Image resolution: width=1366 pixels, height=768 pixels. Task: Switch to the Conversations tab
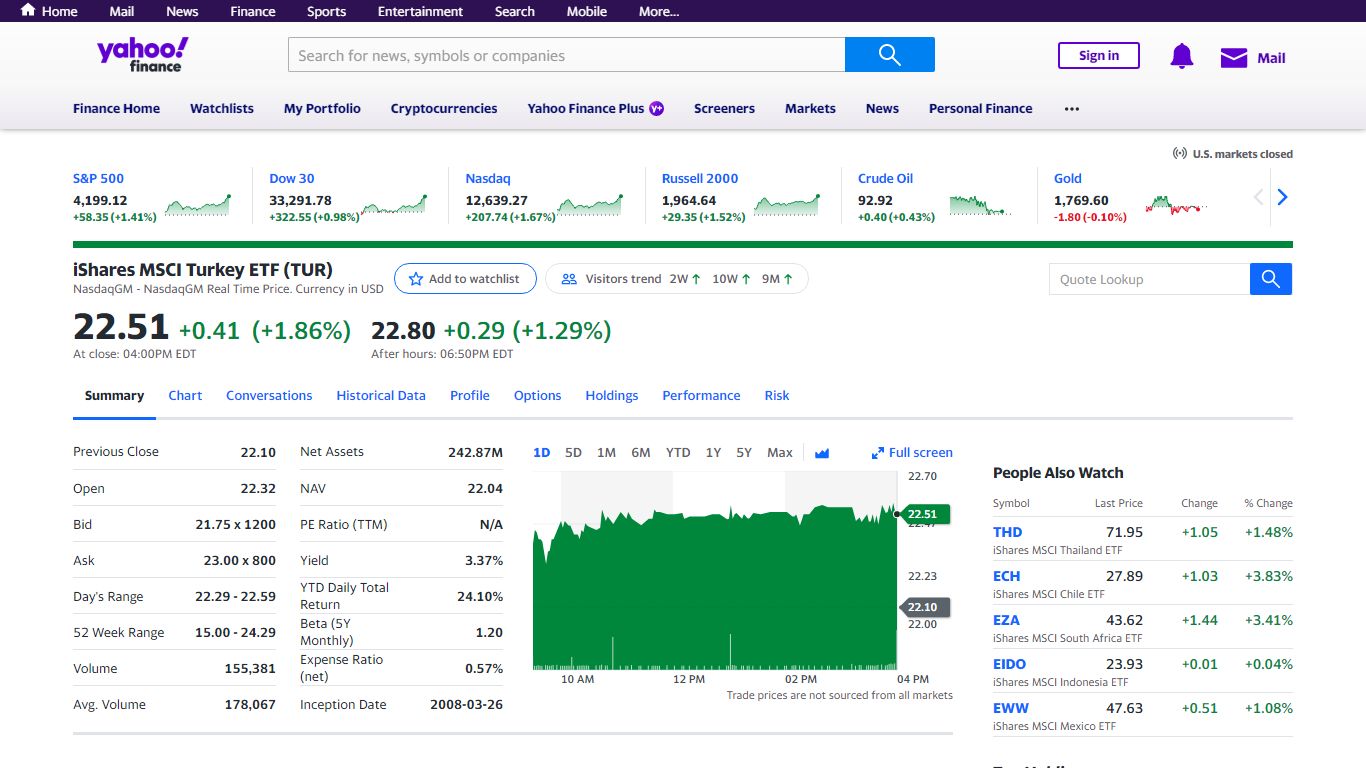click(269, 396)
